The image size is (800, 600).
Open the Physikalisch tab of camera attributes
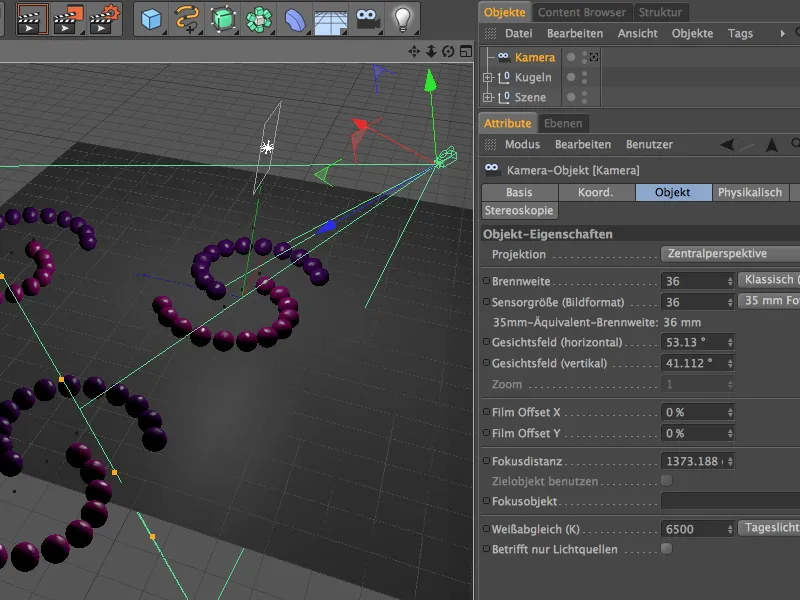pyautogui.click(x=749, y=192)
